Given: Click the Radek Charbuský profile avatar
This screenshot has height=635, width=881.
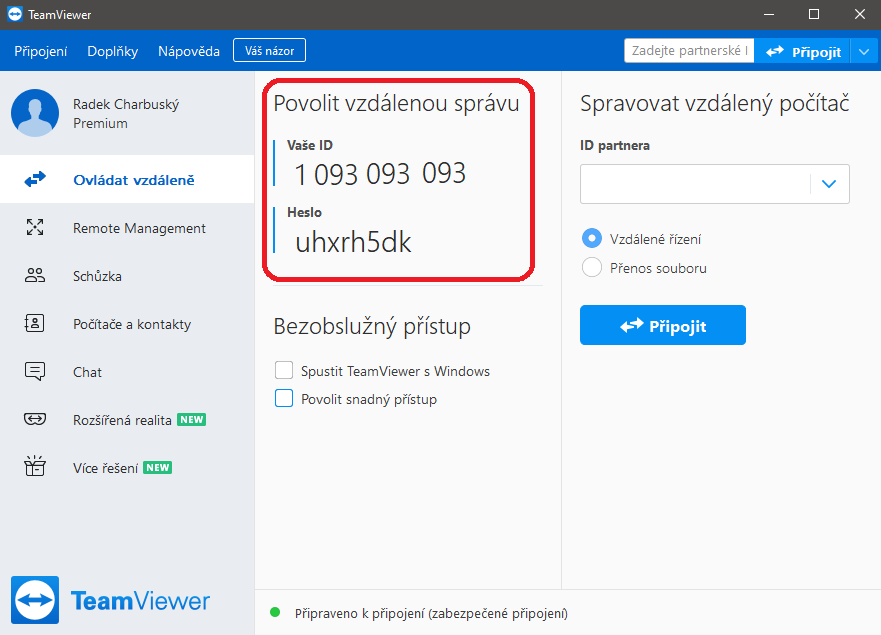Looking at the screenshot, I should (35, 113).
